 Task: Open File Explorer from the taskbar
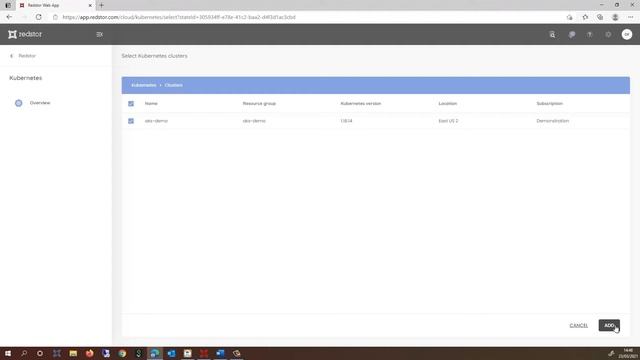[73, 353]
